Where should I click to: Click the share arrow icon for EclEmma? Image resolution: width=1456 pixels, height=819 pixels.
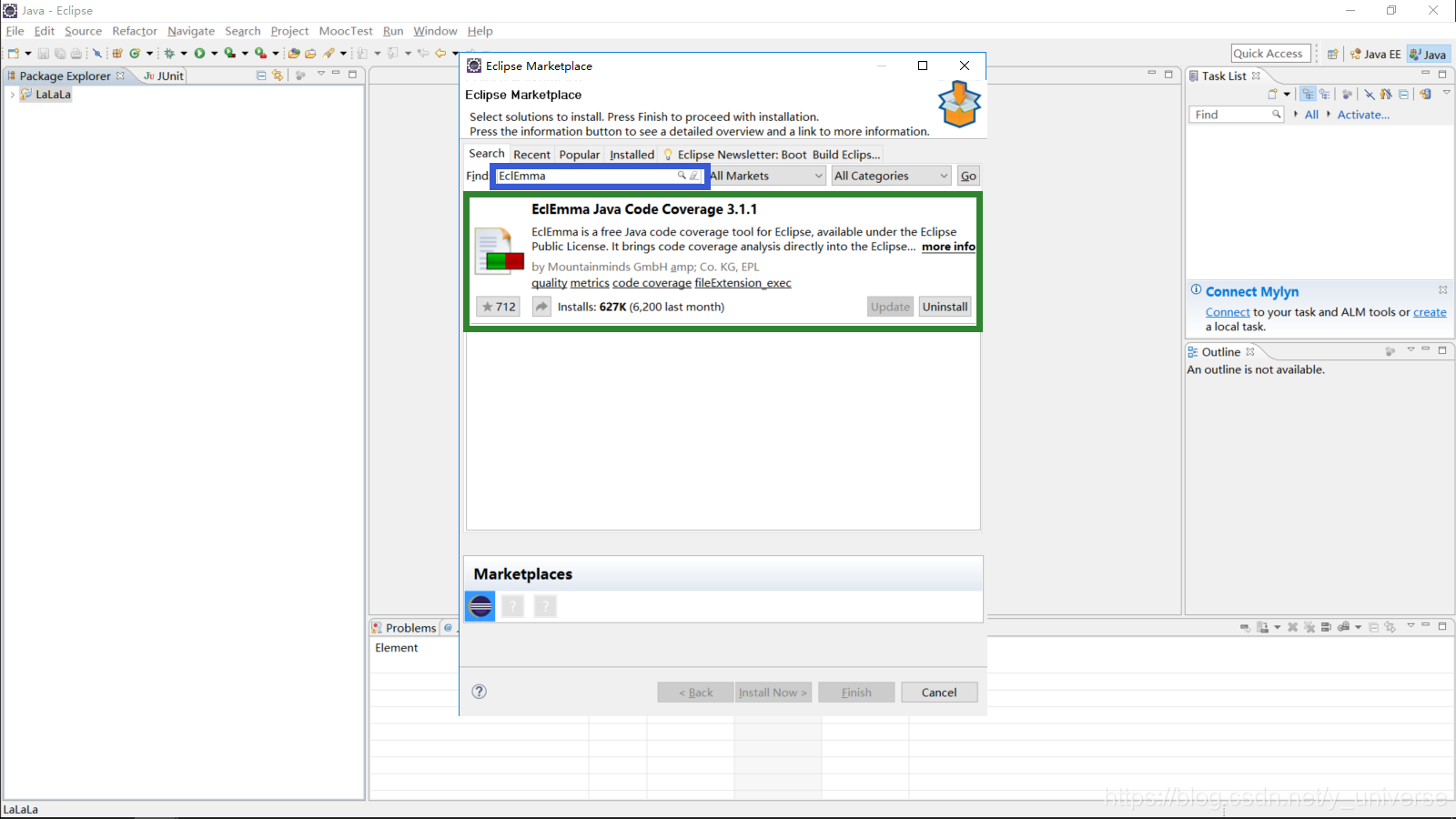pos(541,307)
